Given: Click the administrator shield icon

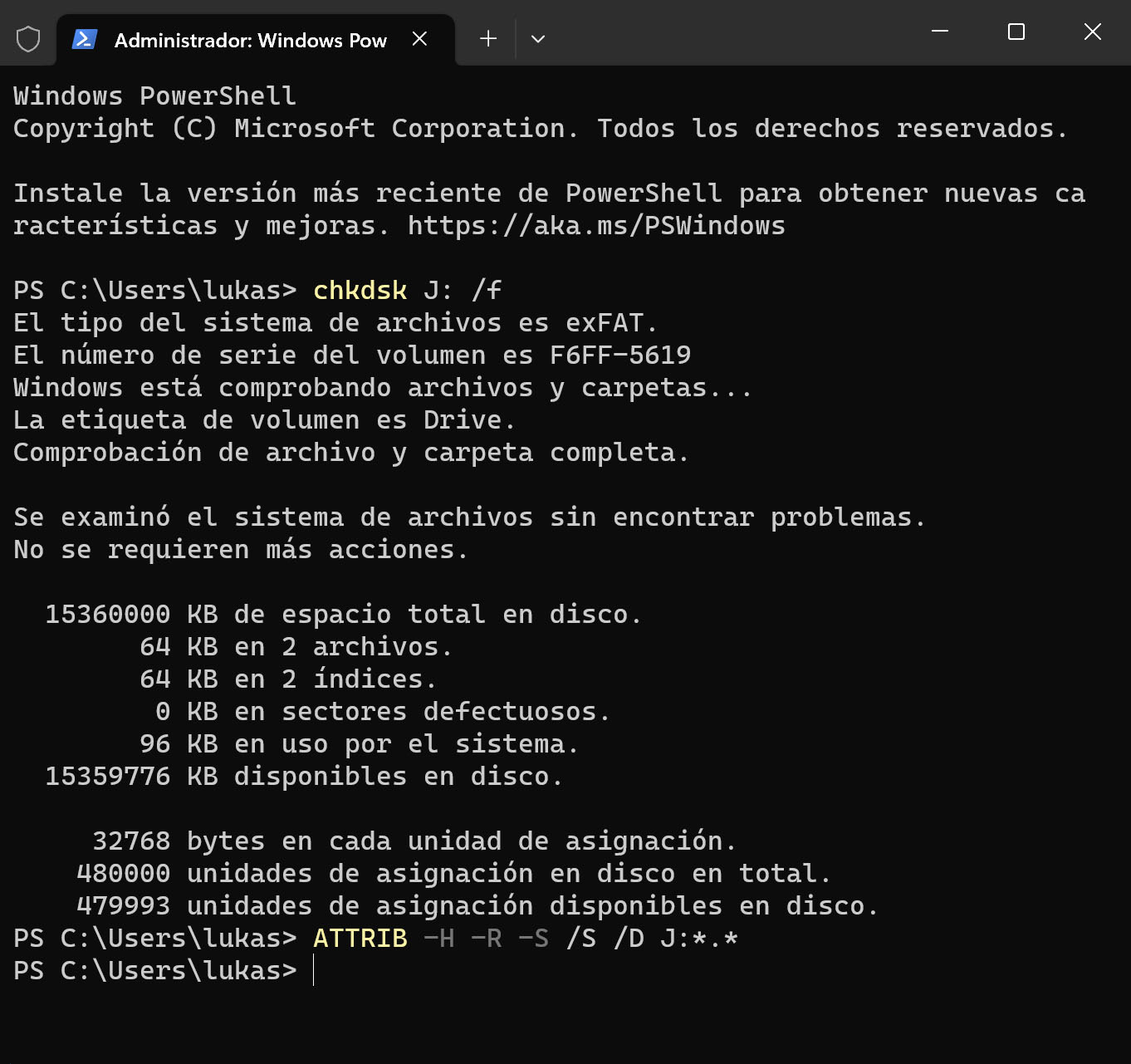Looking at the screenshot, I should (28, 39).
